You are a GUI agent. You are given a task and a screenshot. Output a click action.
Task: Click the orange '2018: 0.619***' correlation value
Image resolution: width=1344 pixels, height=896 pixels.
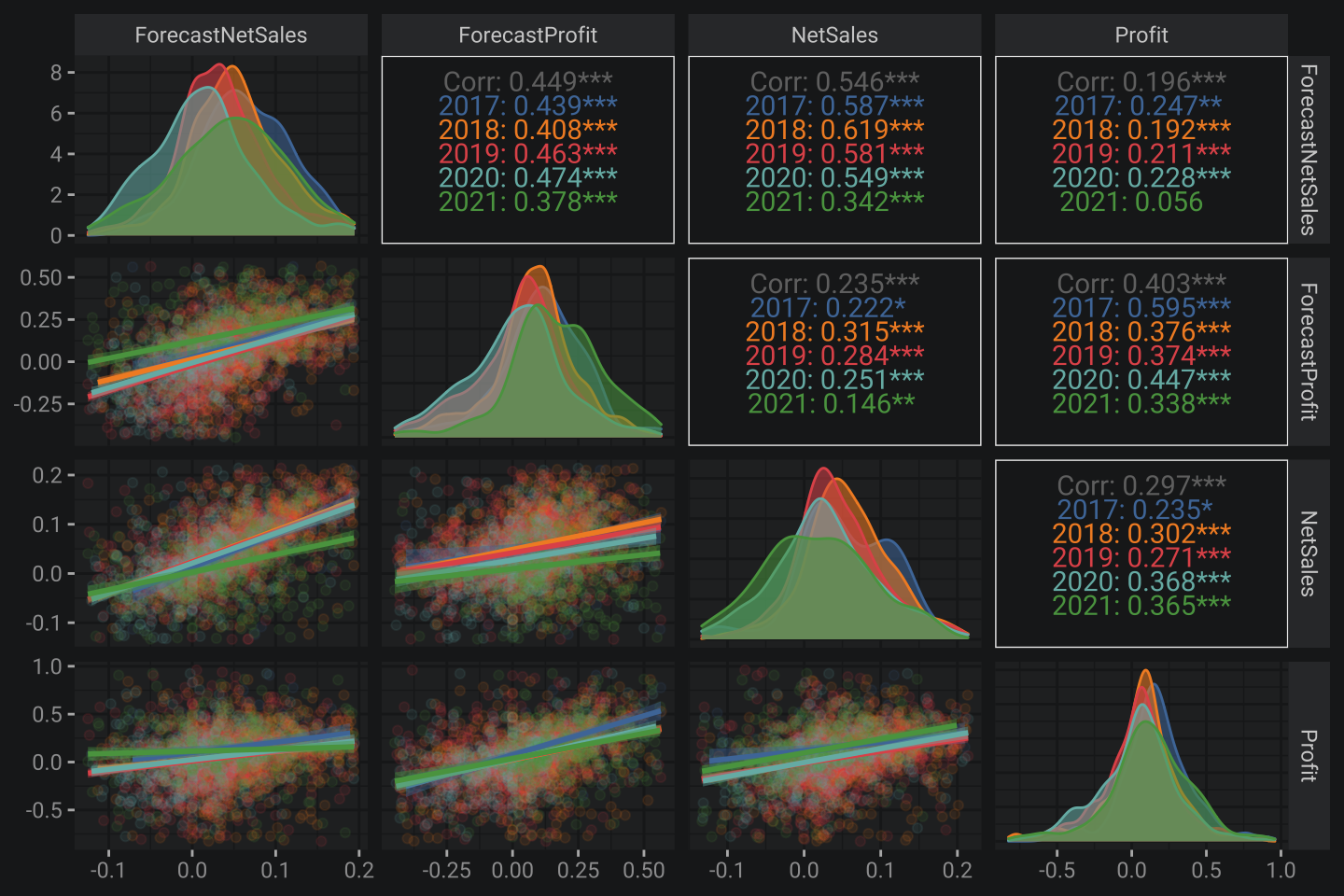pos(834,129)
